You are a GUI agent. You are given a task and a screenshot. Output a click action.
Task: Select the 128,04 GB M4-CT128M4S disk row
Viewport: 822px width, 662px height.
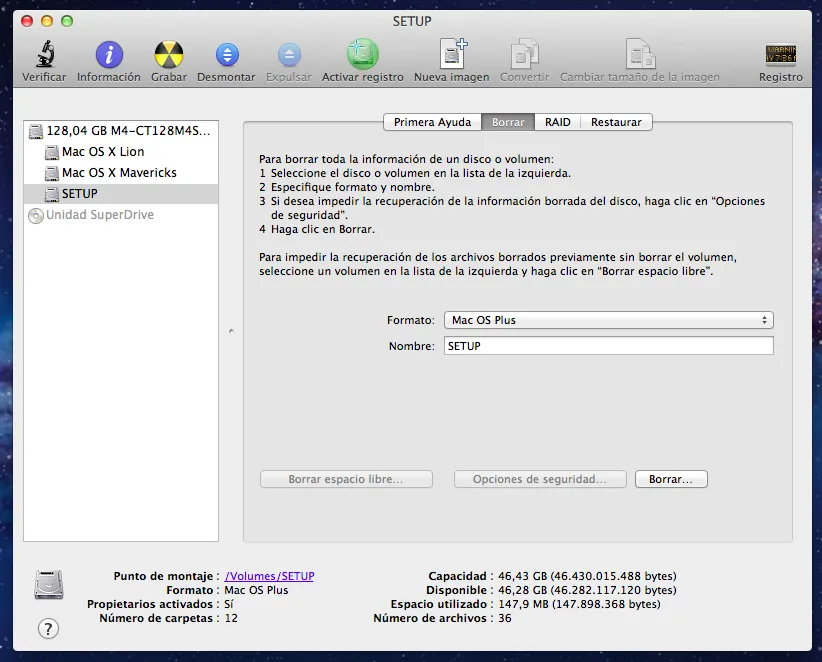pos(121,131)
